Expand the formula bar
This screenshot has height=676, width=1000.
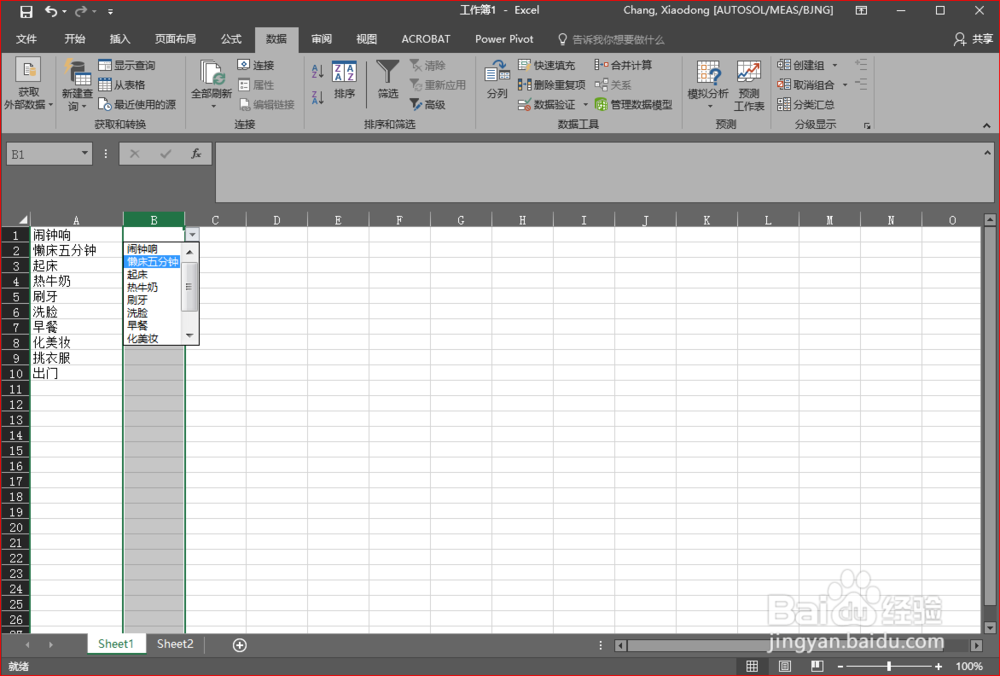[x=987, y=152]
